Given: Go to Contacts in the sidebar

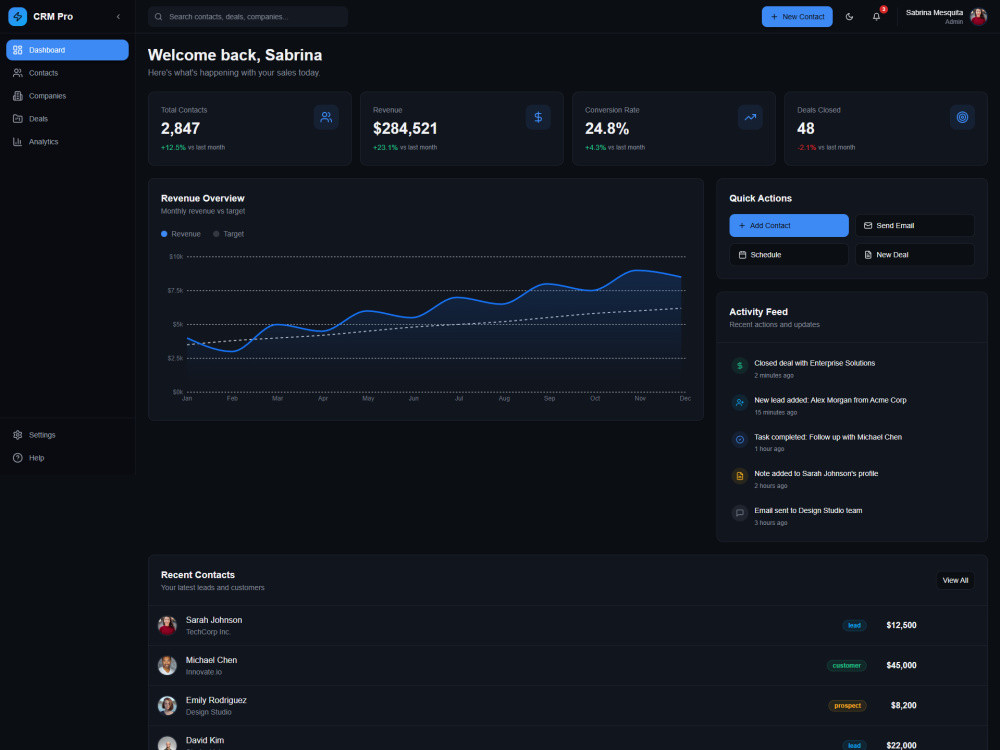Looking at the screenshot, I should pyautogui.click(x=67, y=73).
